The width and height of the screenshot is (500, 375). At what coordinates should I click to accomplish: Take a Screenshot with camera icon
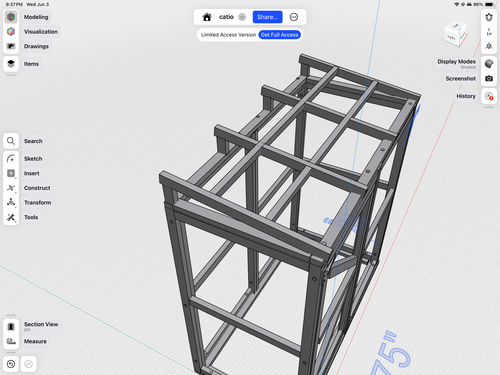point(489,78)
